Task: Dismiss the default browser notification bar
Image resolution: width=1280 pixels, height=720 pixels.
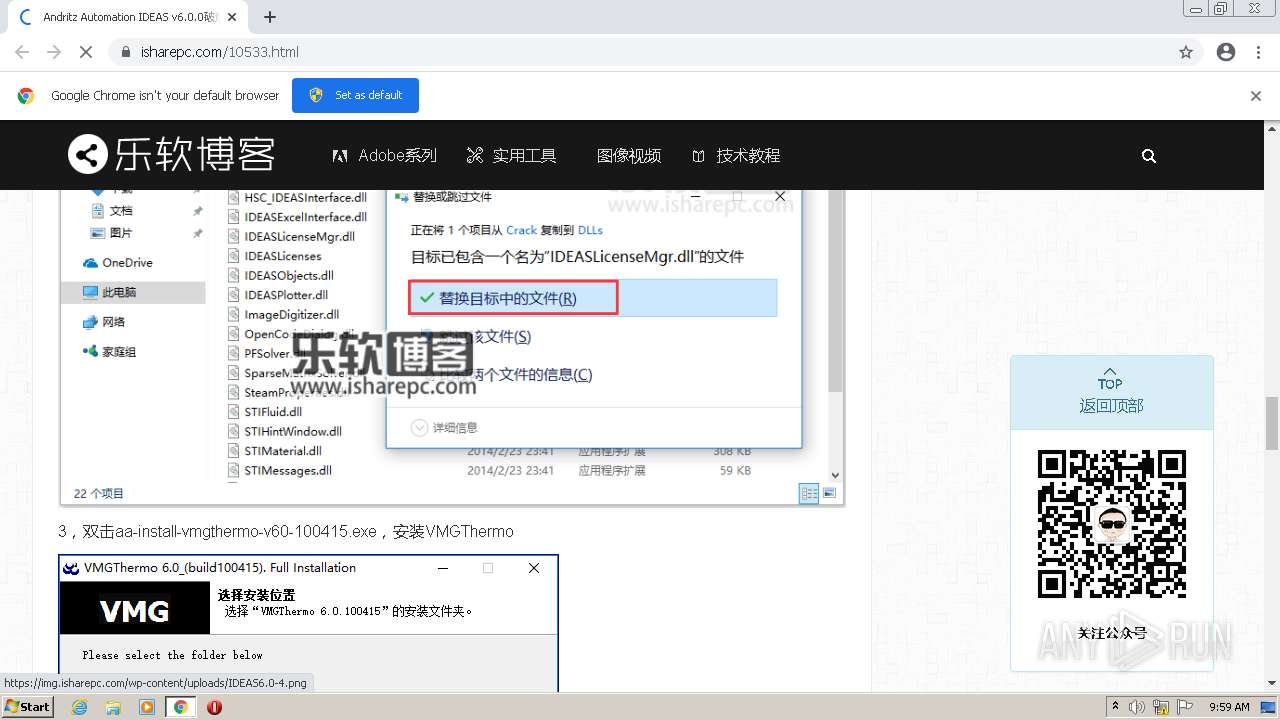Action: [1256, 96]
